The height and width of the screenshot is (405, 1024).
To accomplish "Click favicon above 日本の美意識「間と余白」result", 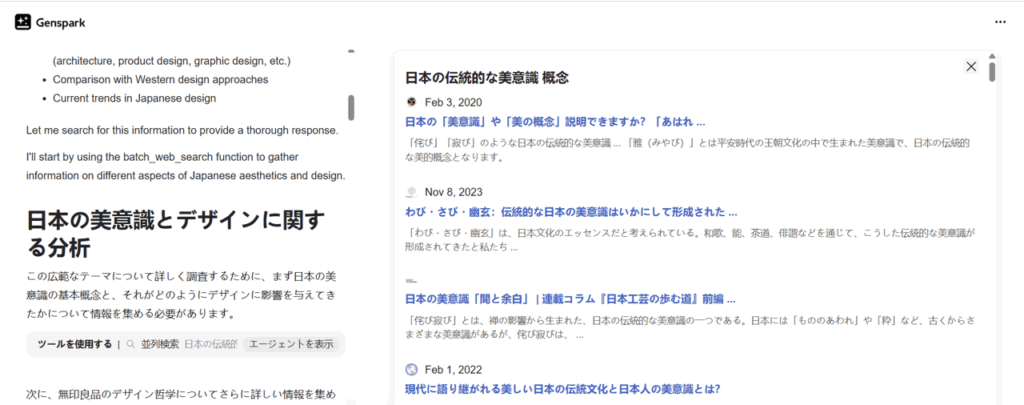I will point(411,281).
